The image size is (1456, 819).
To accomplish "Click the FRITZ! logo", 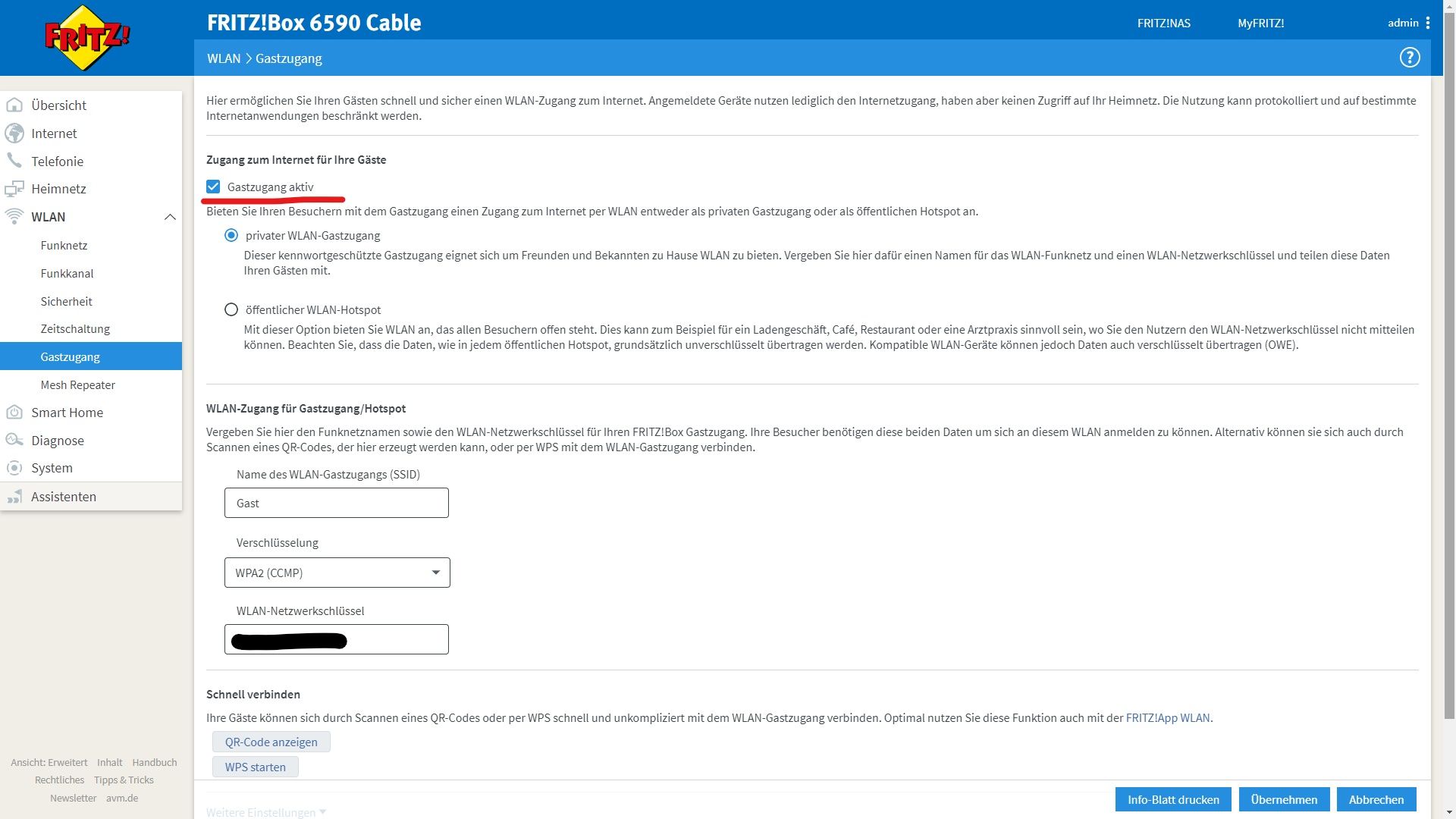I will tap(87, 38).
